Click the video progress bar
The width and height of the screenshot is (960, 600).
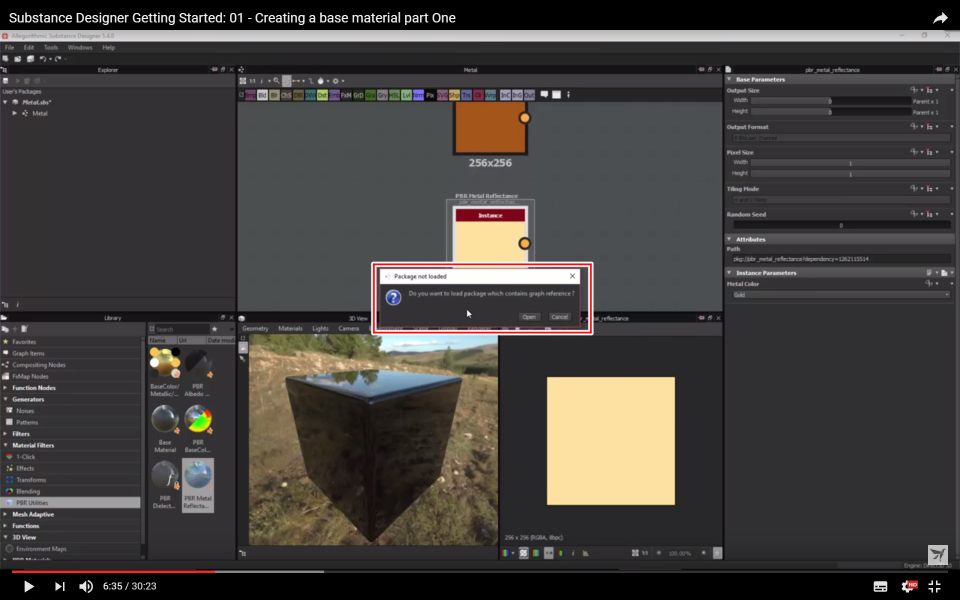tap(480, 572)
